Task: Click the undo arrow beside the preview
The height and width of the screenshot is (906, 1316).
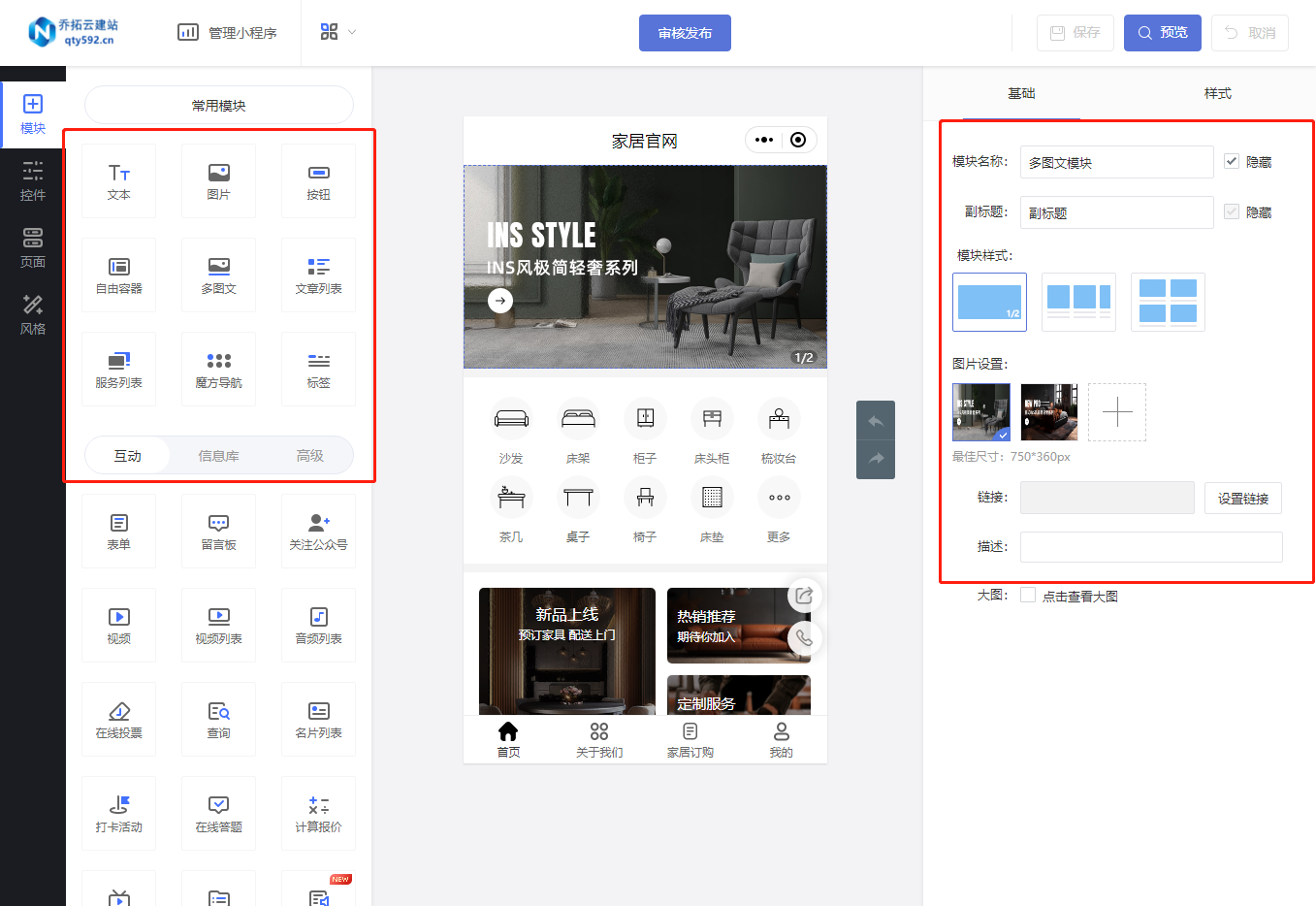Action: tap(876, 421)
